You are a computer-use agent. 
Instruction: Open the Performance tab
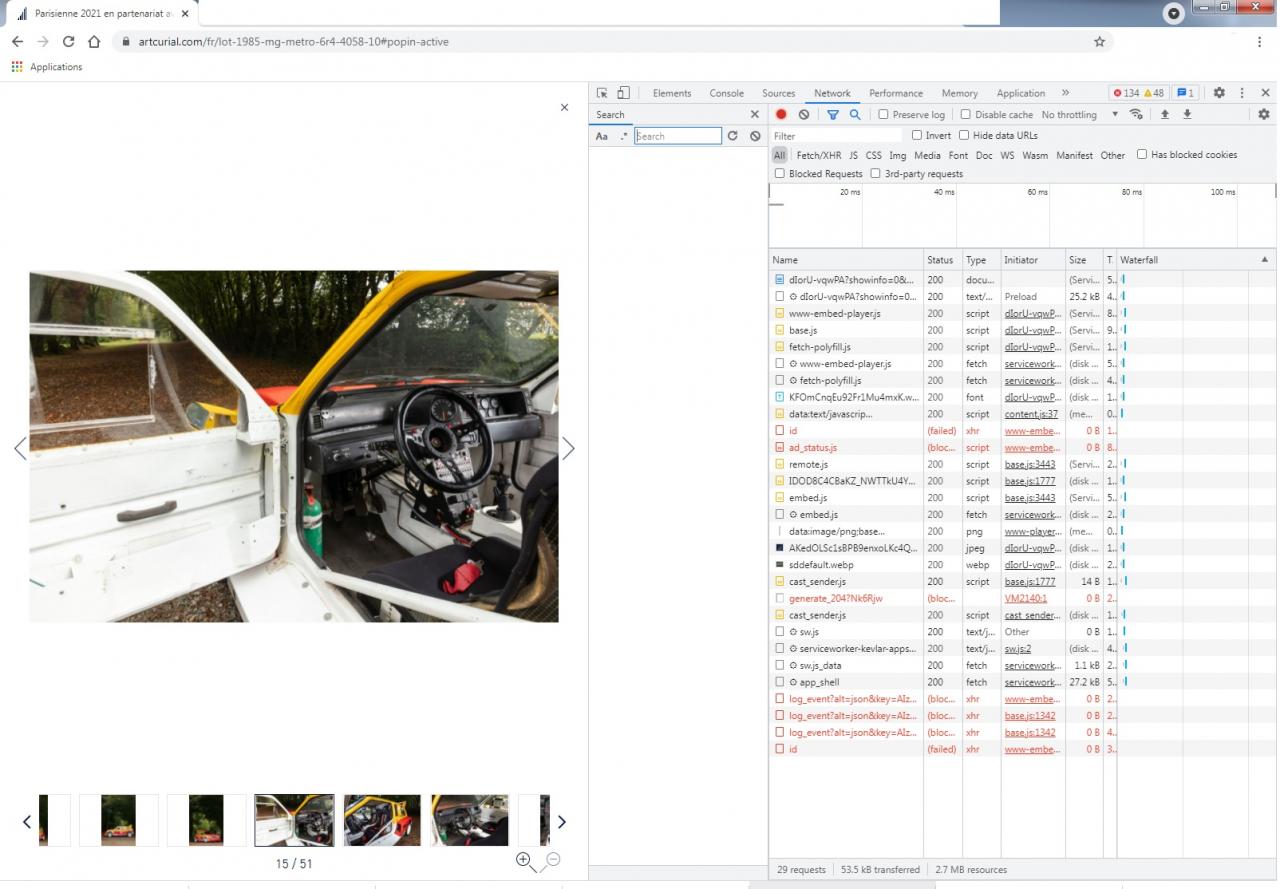coord(895,93)
